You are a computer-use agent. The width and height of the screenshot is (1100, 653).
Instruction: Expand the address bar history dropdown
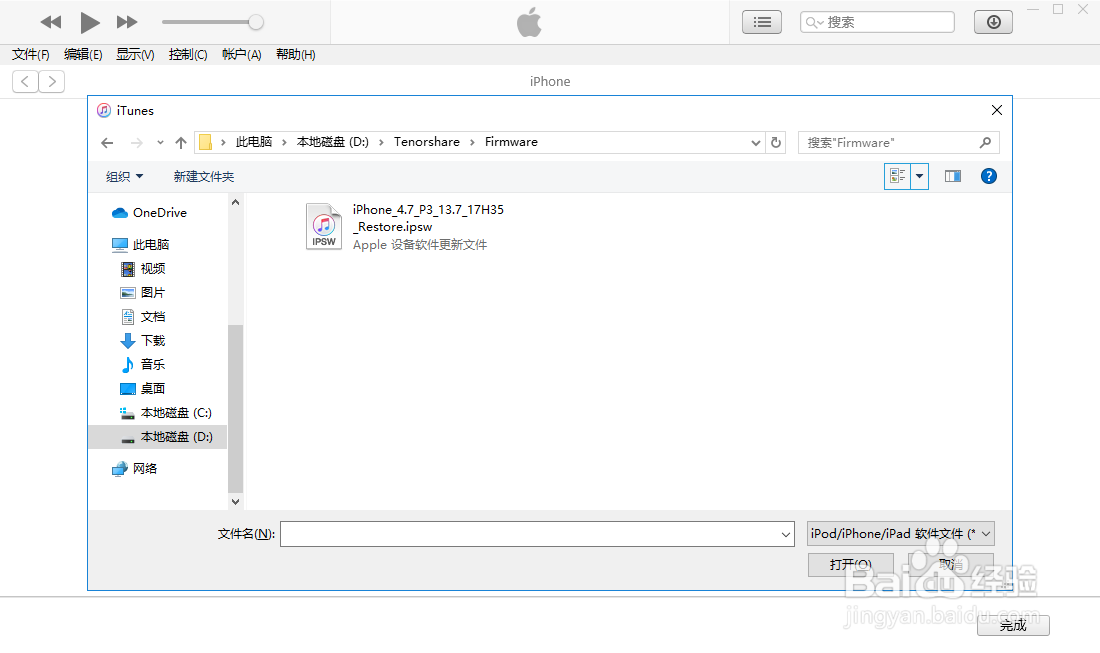coord(756,143)
